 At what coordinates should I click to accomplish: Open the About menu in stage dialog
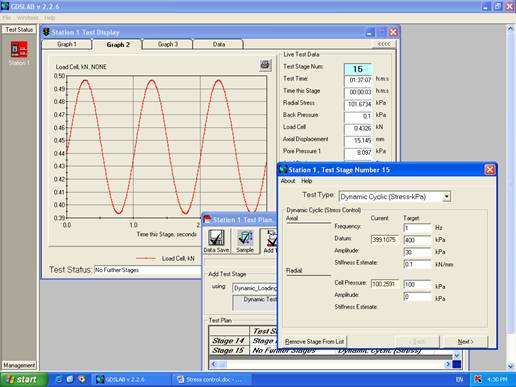[288, 181]
